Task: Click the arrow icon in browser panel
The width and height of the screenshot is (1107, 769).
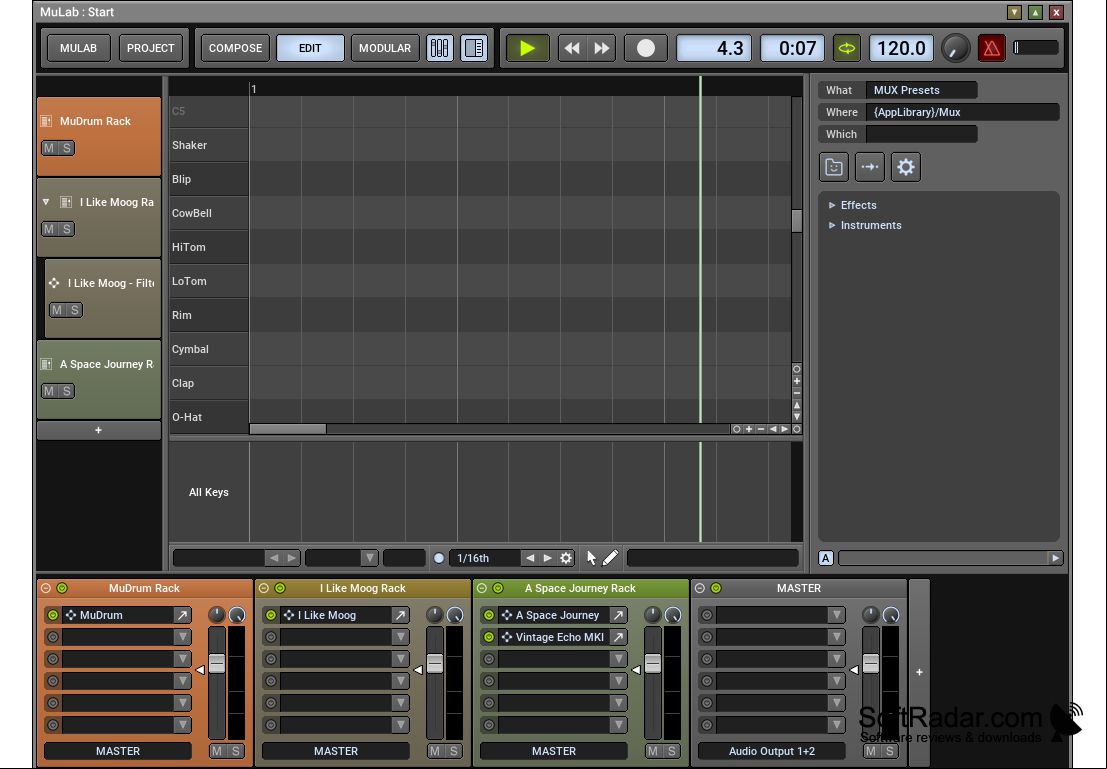Action: 870,167
